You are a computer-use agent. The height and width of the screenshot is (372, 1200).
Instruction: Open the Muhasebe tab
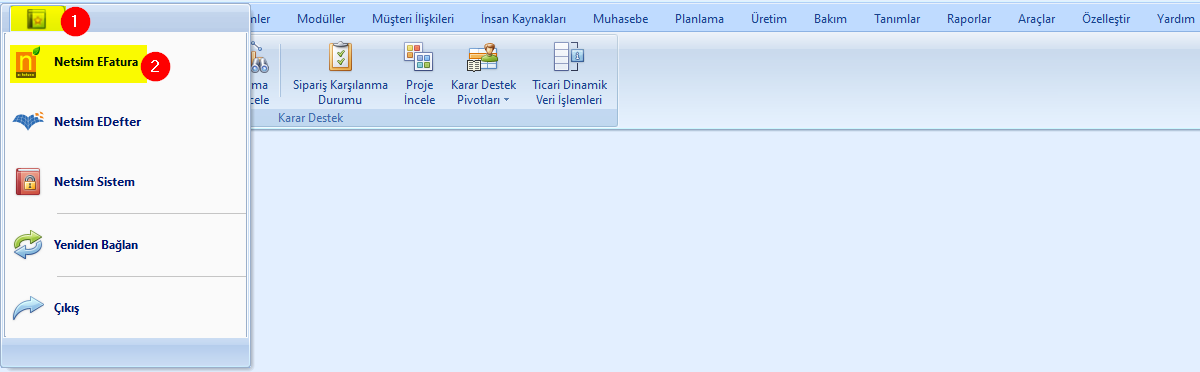click(619, 19)
